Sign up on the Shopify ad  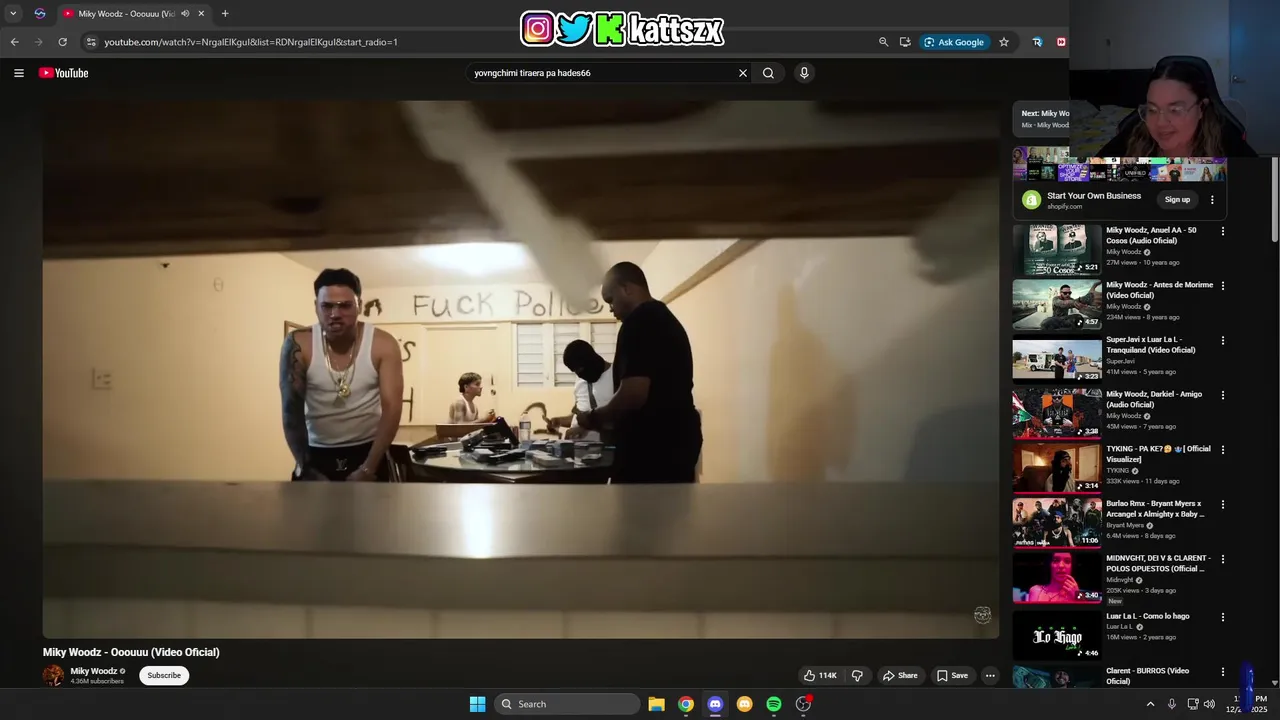point(1177,200)
